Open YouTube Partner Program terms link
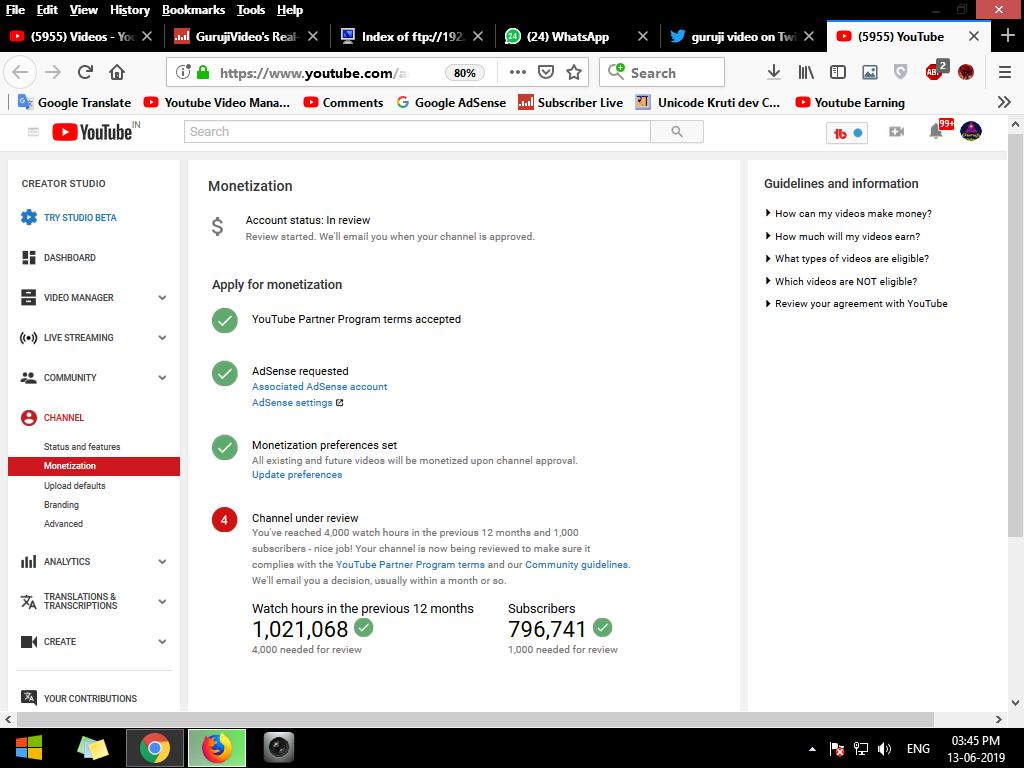The width and height of the screenshot is (1024, 768). (410, 564)
